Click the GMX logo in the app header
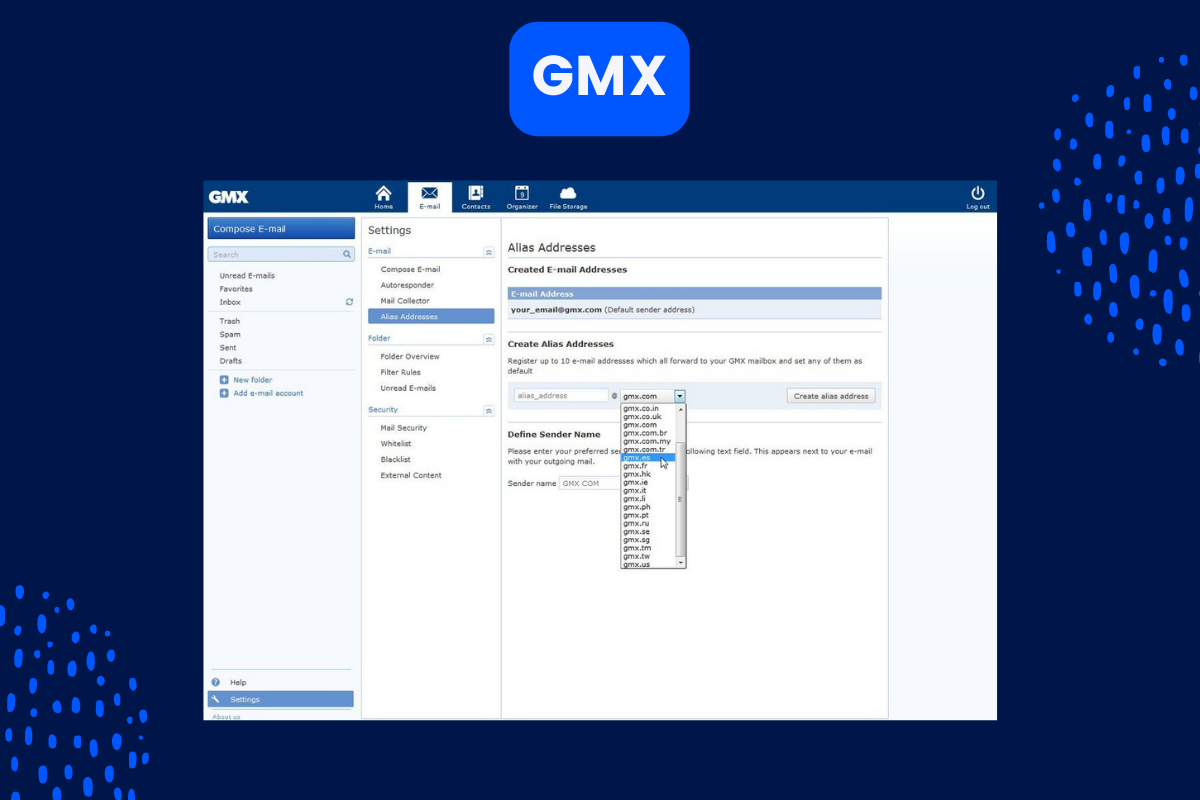1200x800 pixels. click(228, 197)
